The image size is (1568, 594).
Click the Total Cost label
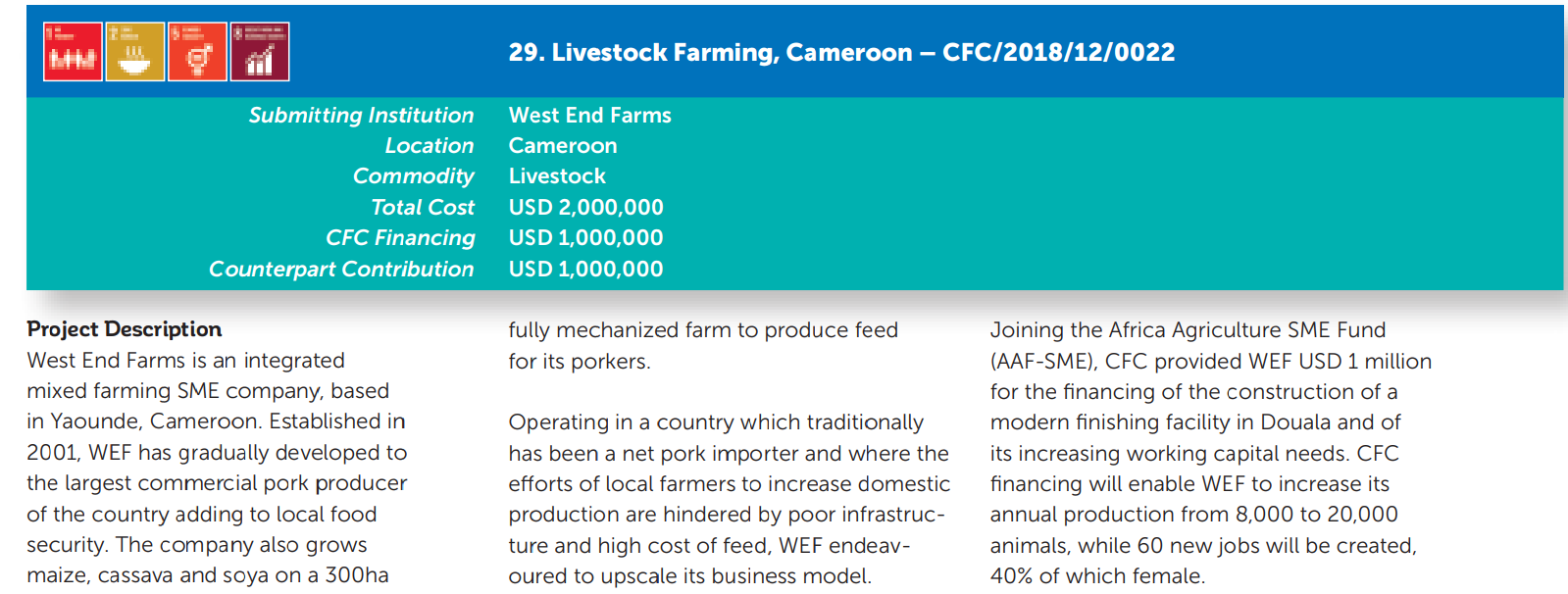[423, 207]
